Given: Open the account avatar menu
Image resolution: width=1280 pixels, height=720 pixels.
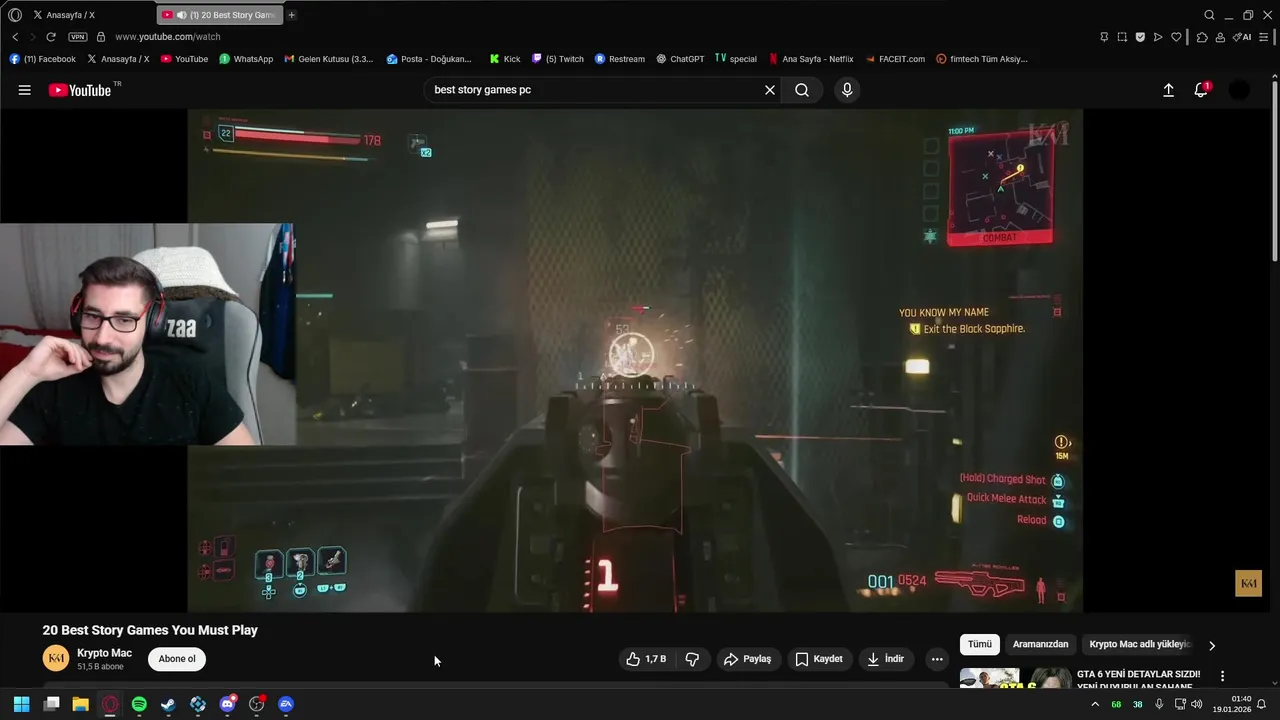Looking at the screenshot, I should (x=1239, y=90).
